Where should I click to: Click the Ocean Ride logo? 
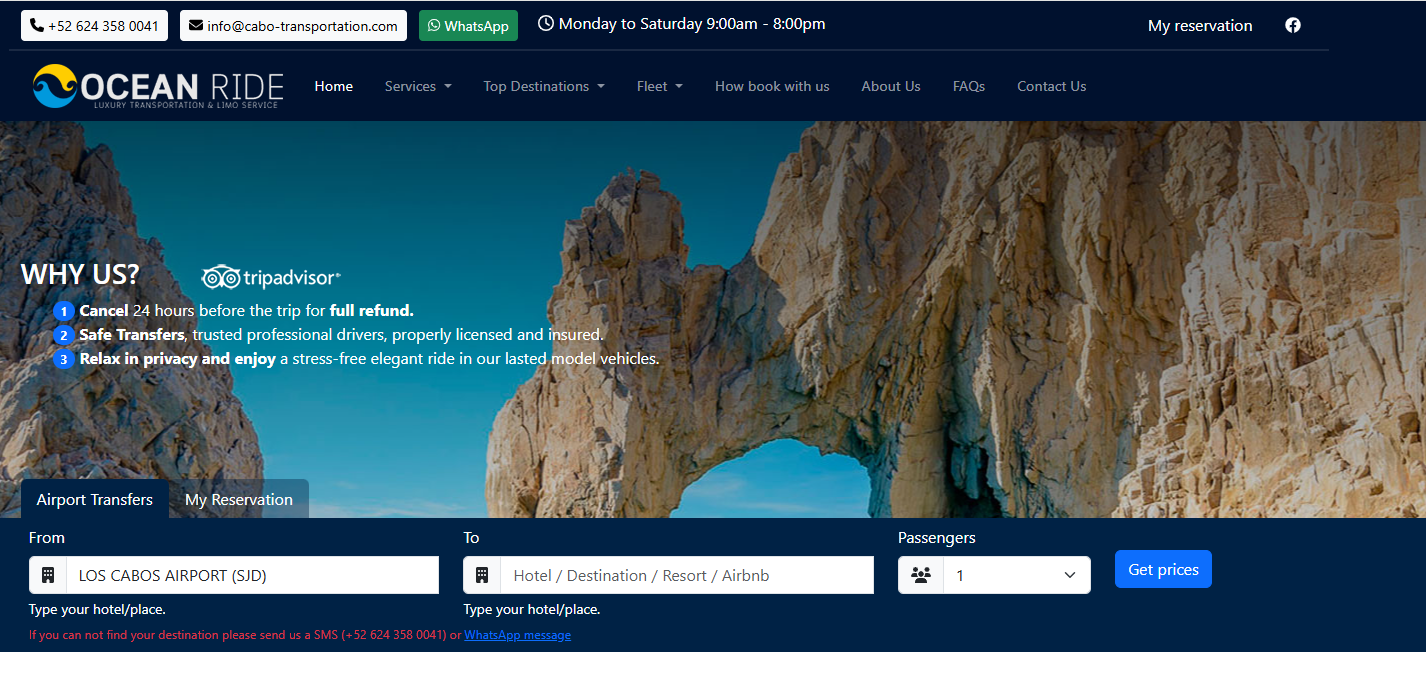[158, 87]
